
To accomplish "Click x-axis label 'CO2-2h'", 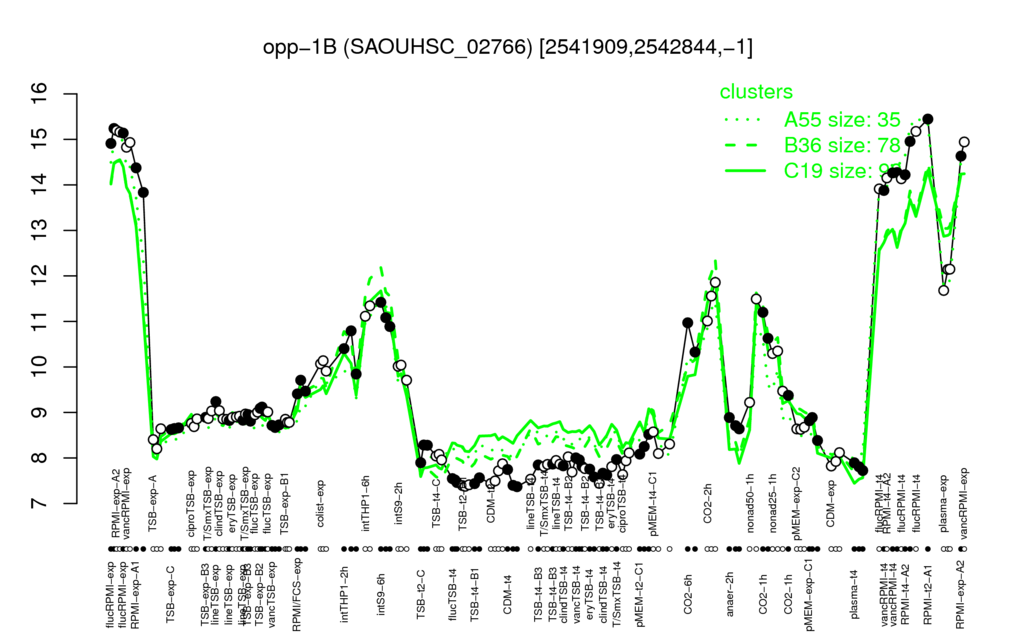I will tap(708, 504).
